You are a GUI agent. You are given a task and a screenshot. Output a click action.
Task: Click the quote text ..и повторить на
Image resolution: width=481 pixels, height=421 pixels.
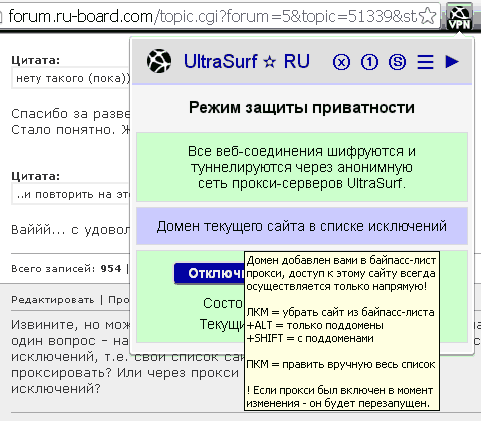(x=73, y=194)
